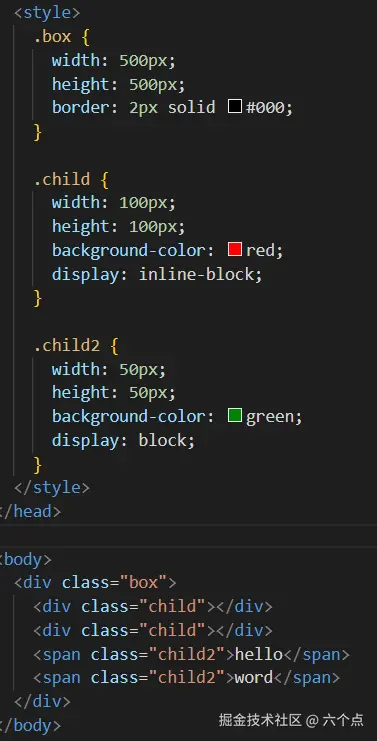Click the opening body tag
This screenshot has width=377, height=741.
pos(26,560)
